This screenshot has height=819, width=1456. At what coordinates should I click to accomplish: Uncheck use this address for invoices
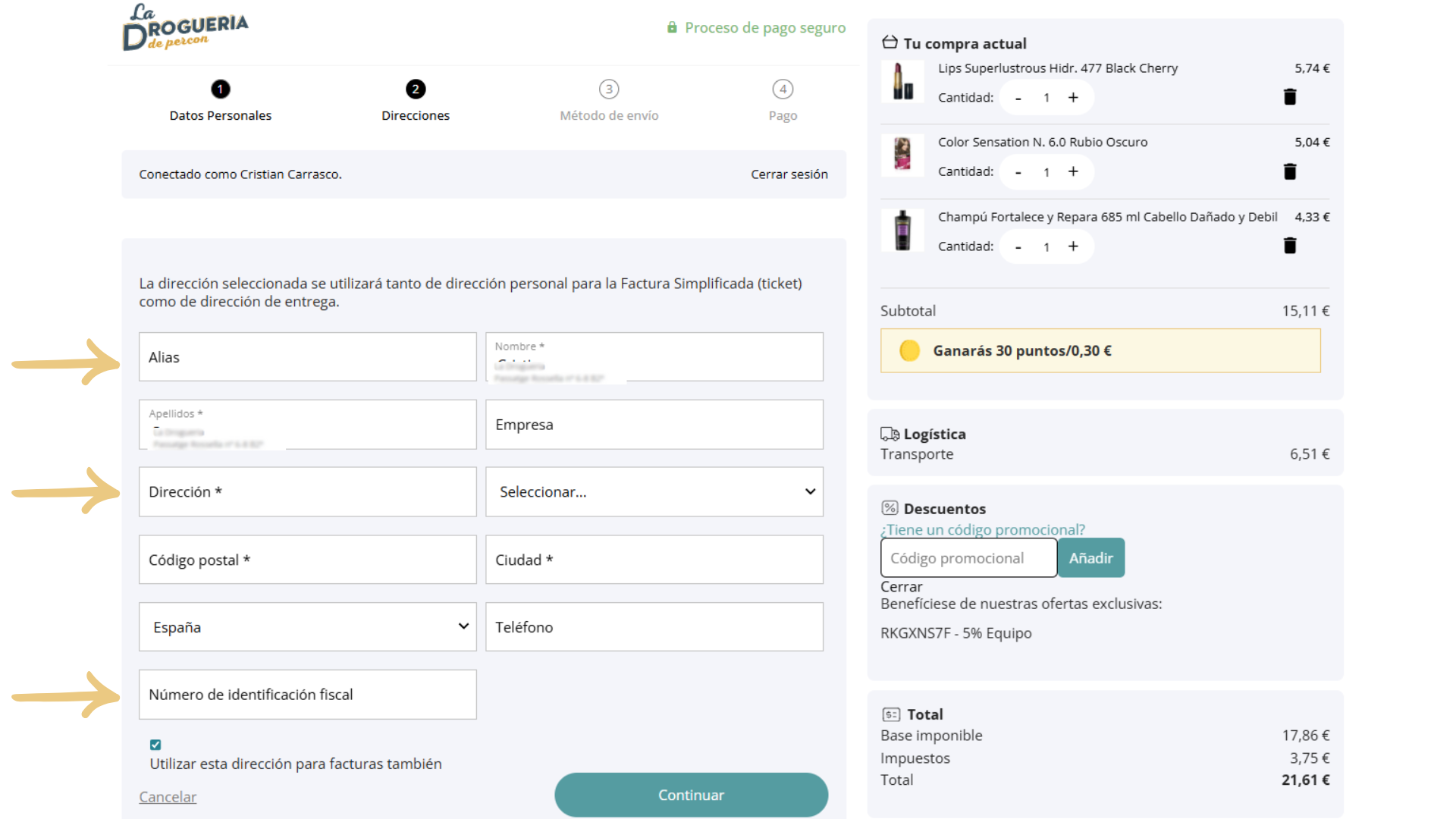click(155, 745)
